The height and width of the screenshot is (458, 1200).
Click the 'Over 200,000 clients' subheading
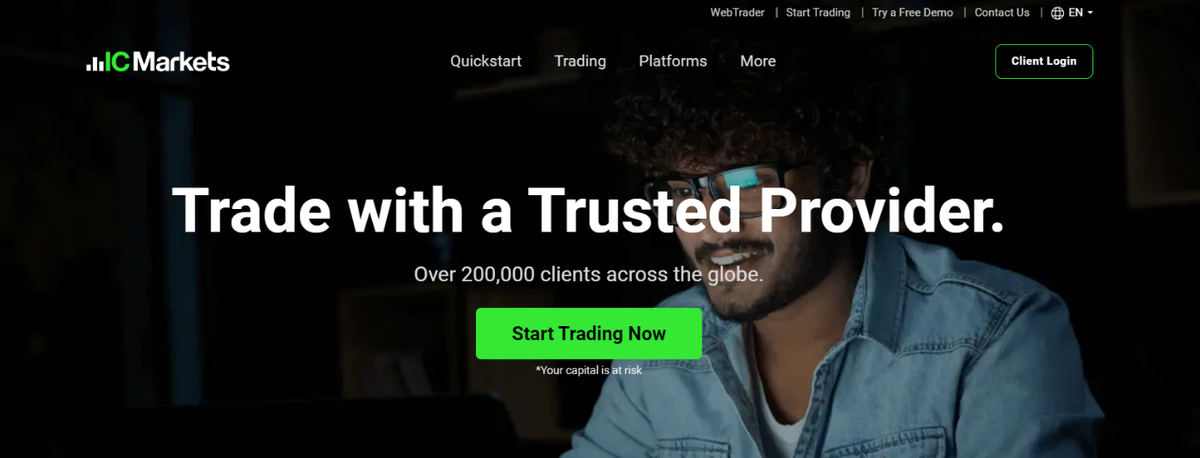click(589, 274)
